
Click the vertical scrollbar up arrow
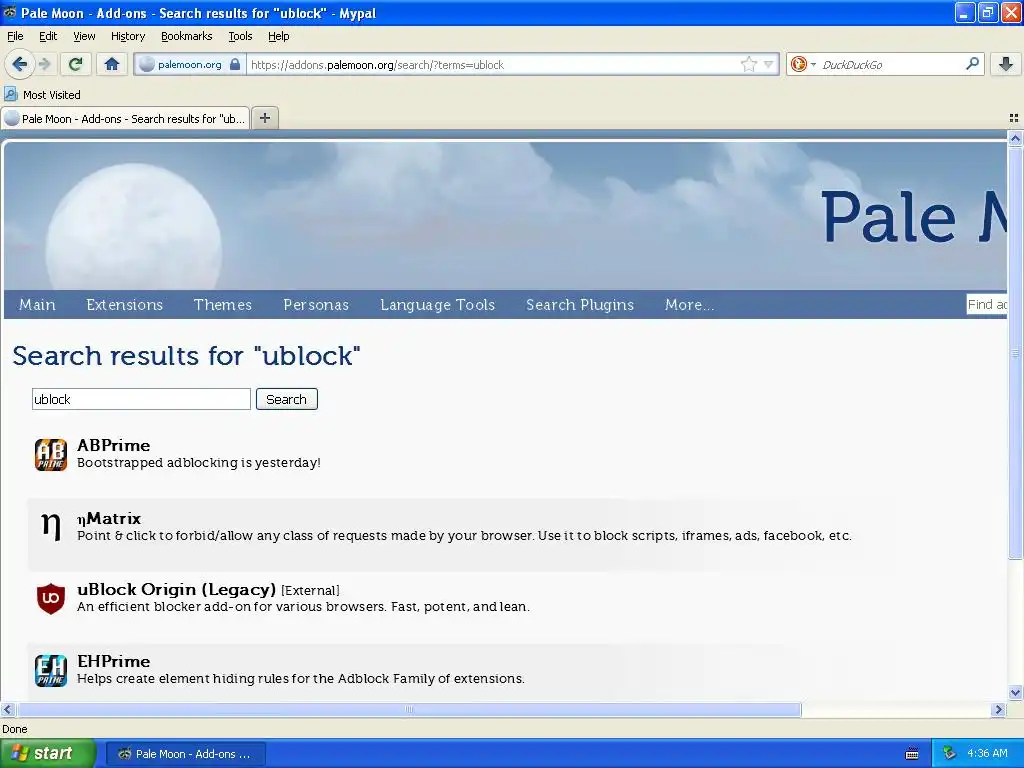click(x=1015, y=138)
